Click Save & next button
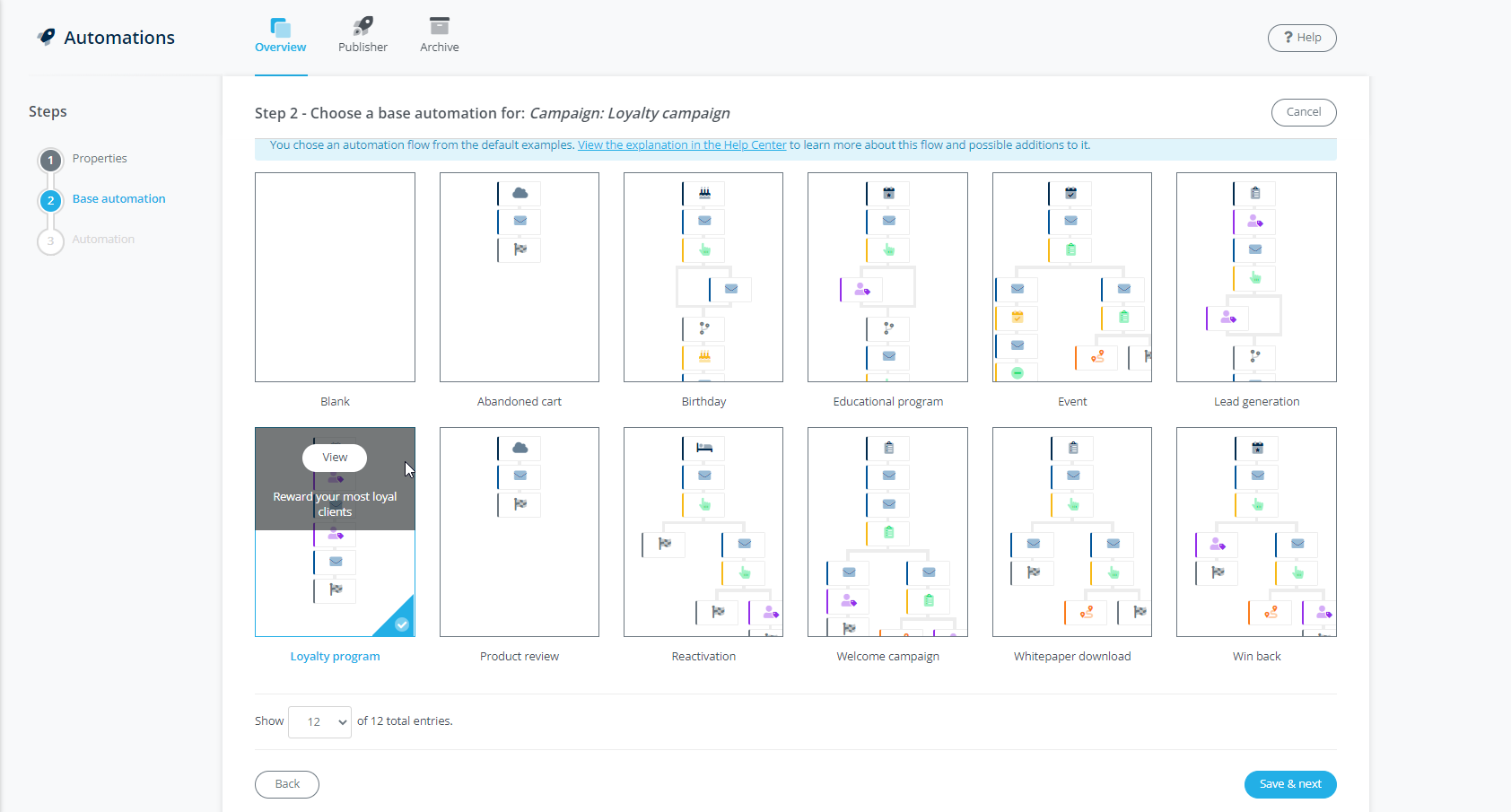The height and width of the screenshot is (812, 1511). coord(1289,784)
